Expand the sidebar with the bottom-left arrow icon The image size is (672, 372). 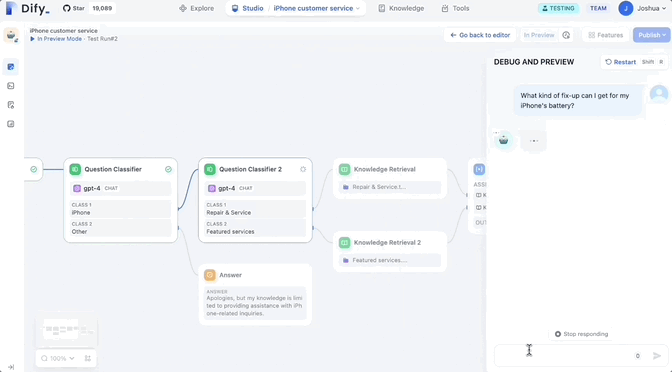click(11, 367)
